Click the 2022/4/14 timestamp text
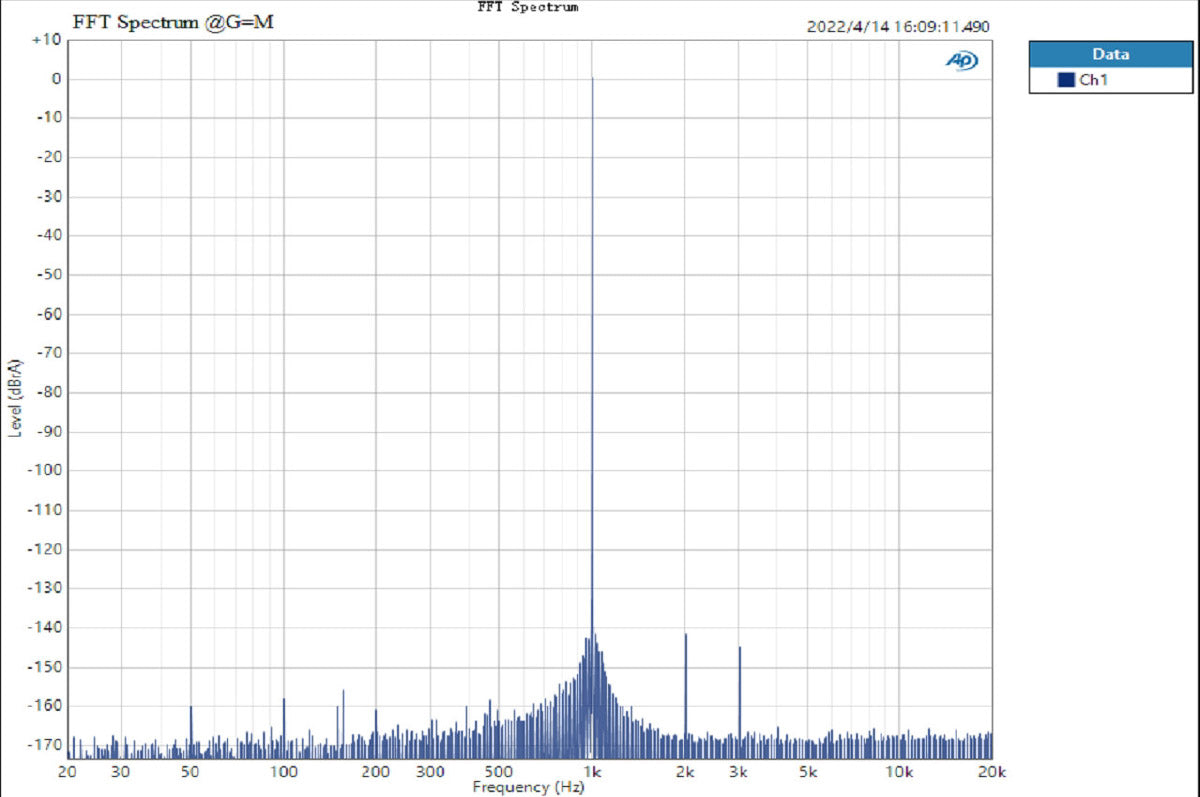This screenshot has height=797, width=1200. (x=898, y=27)
